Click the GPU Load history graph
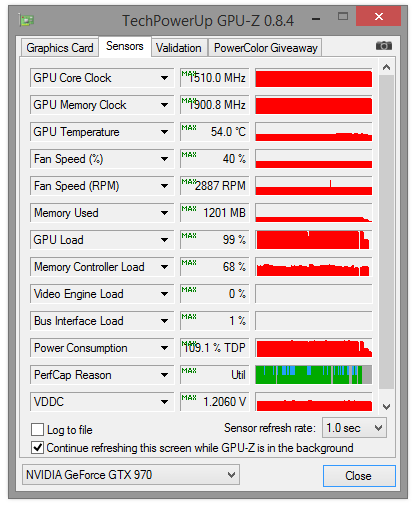 point(314,240)
